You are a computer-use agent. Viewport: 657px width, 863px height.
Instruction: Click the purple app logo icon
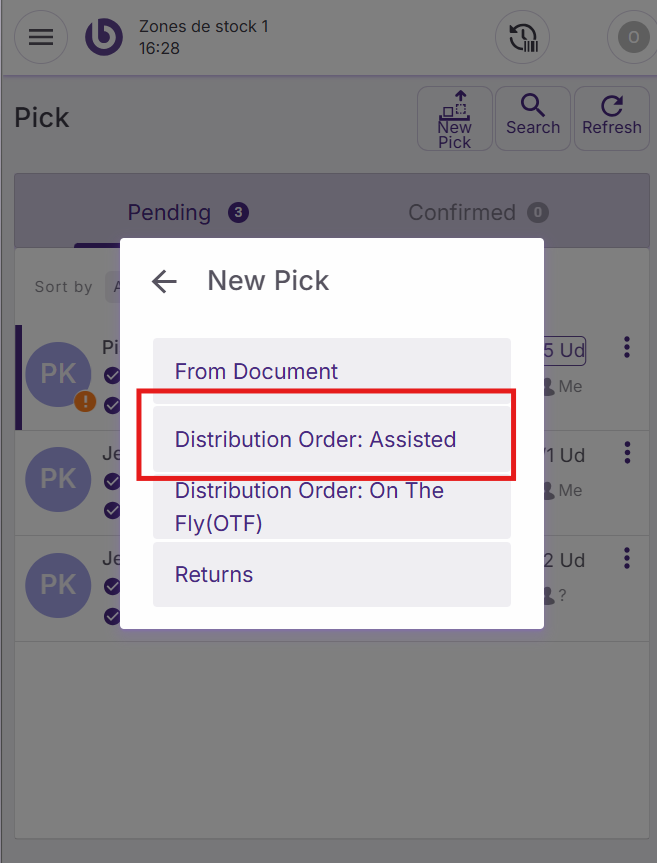coord(104,38)
